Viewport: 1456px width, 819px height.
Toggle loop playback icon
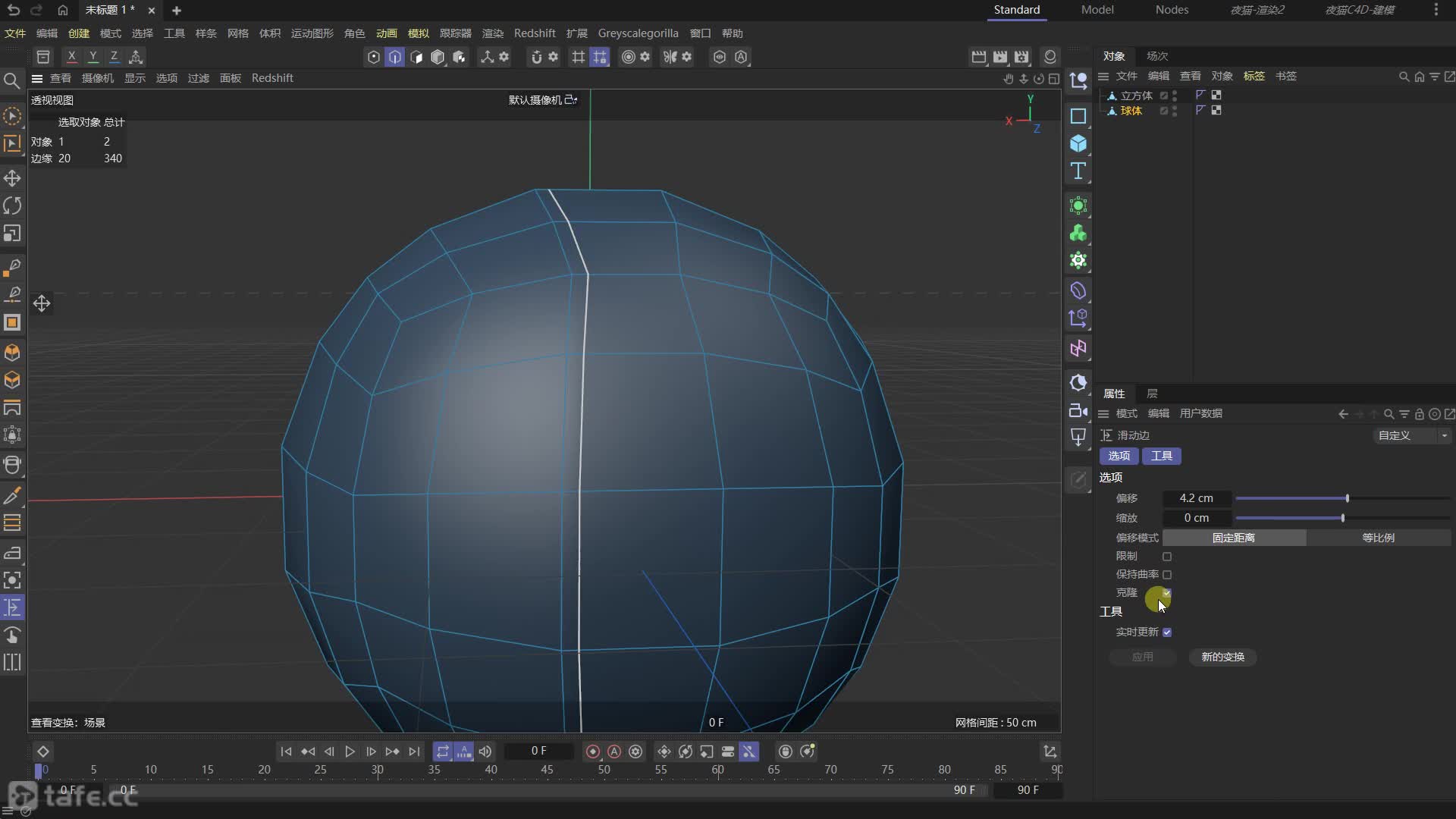tap(443, 752)
